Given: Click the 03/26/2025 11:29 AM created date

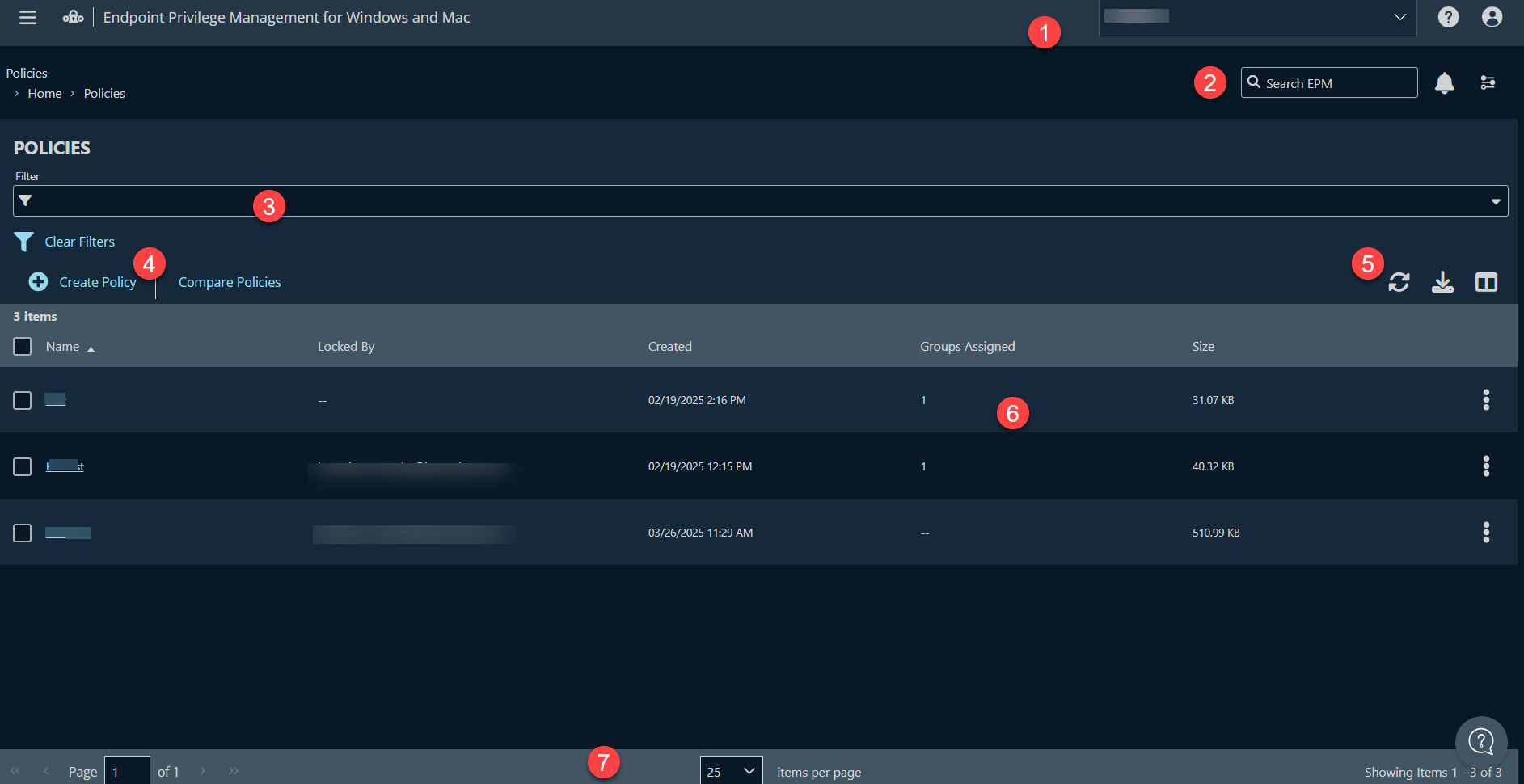Looking at the screenshot, I should click(700, 533).
